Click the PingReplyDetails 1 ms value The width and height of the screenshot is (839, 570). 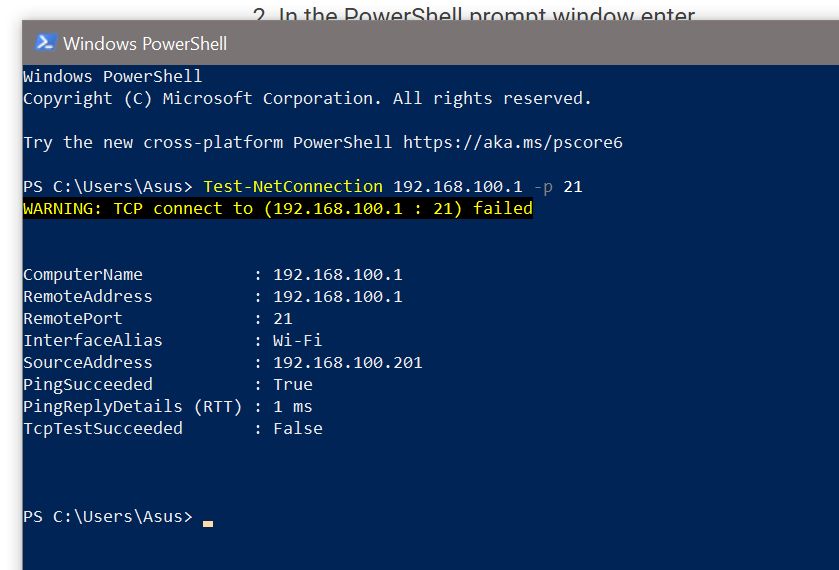293,406
